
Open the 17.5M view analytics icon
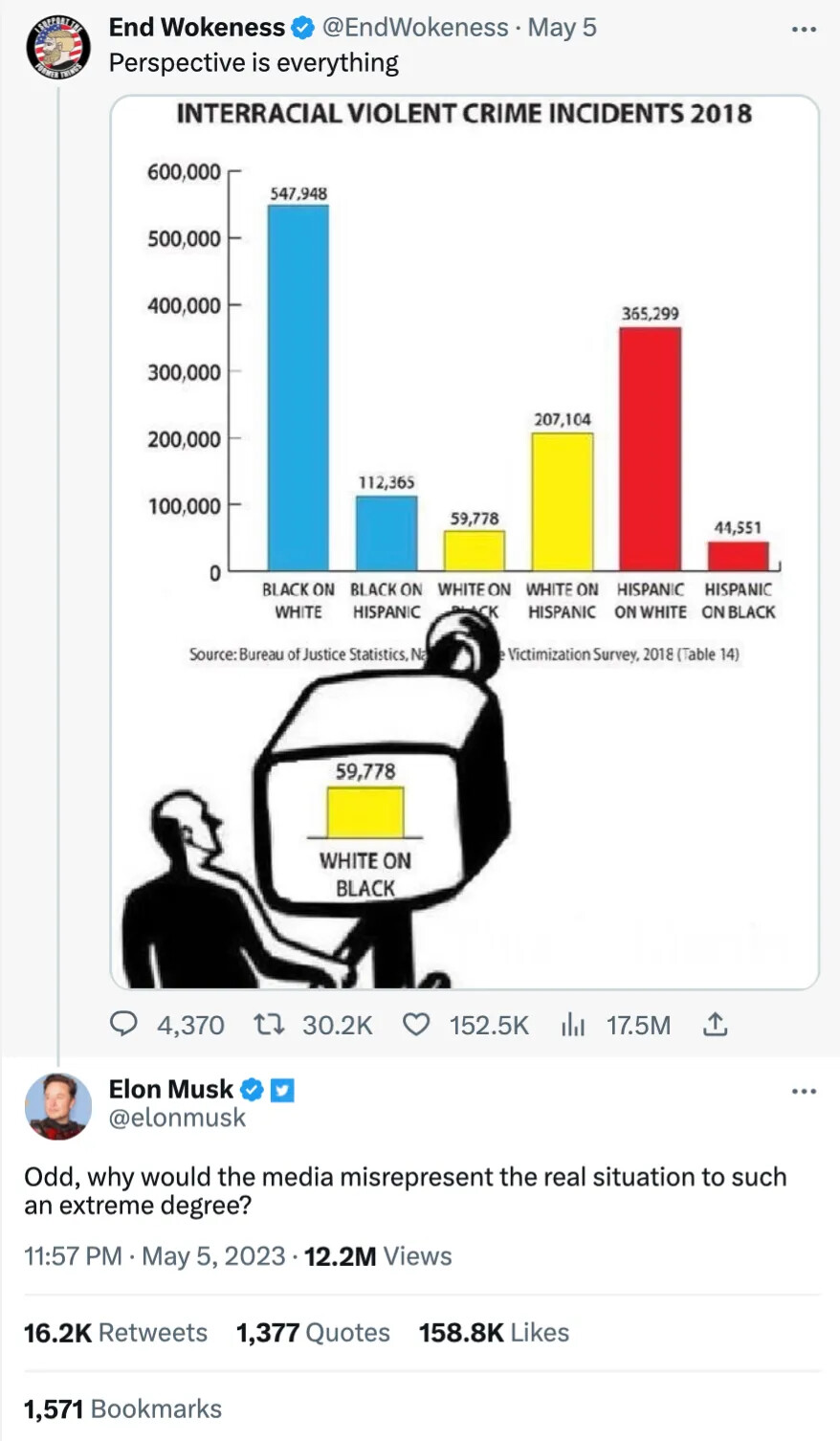573,1025
